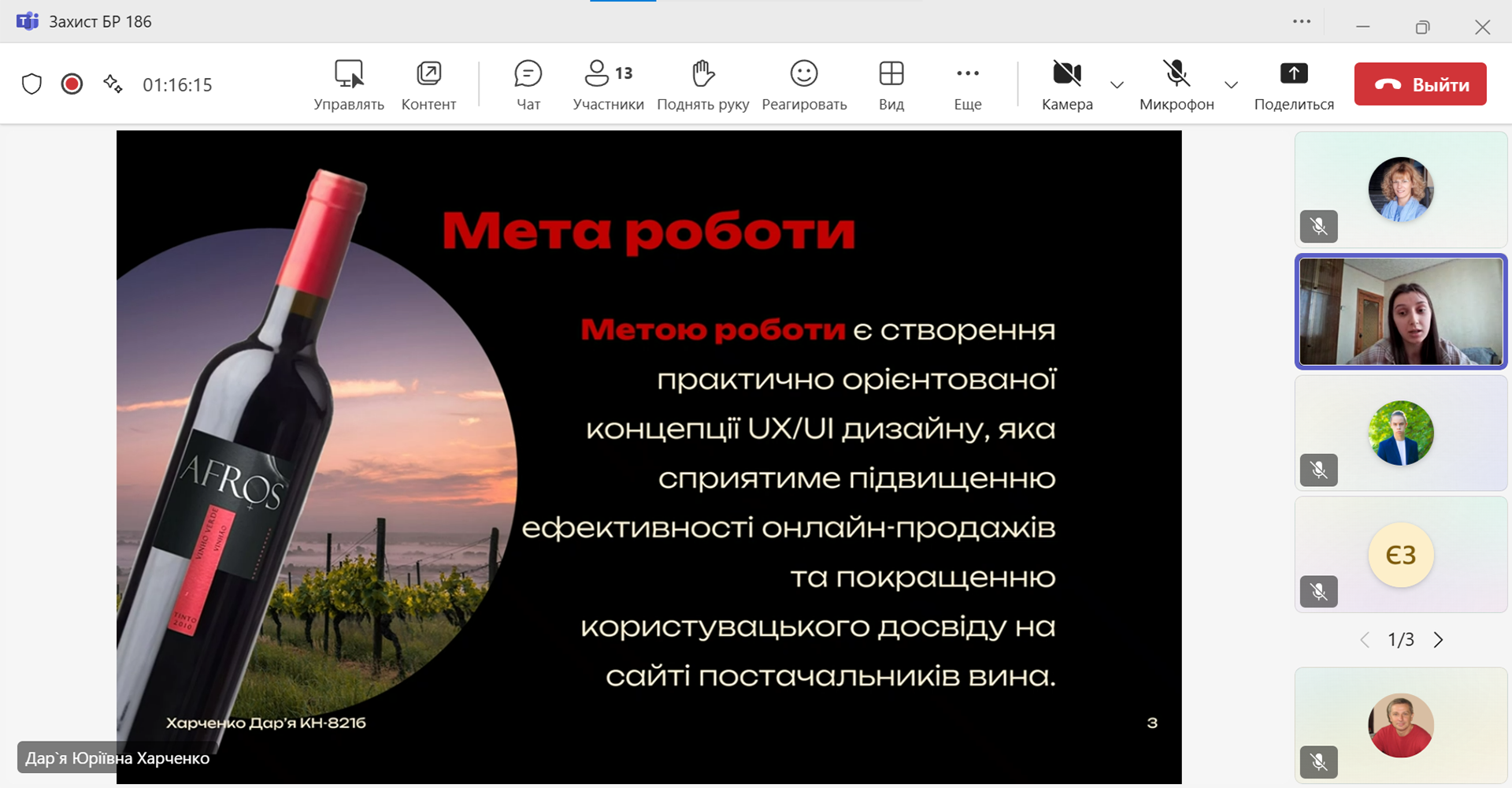Leave the meeting with Выйти
Screen dimensions: 1512x788
click(1420, 84)
